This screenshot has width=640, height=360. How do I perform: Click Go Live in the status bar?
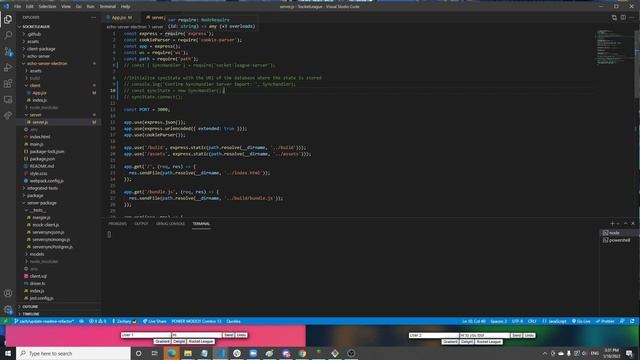click(581, 321)
